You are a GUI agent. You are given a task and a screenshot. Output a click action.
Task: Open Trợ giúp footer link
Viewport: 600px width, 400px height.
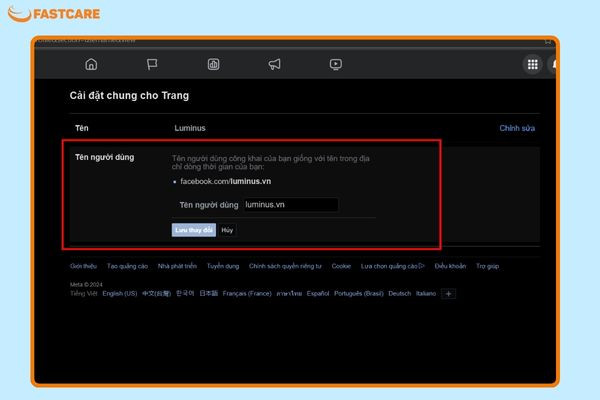488,266
